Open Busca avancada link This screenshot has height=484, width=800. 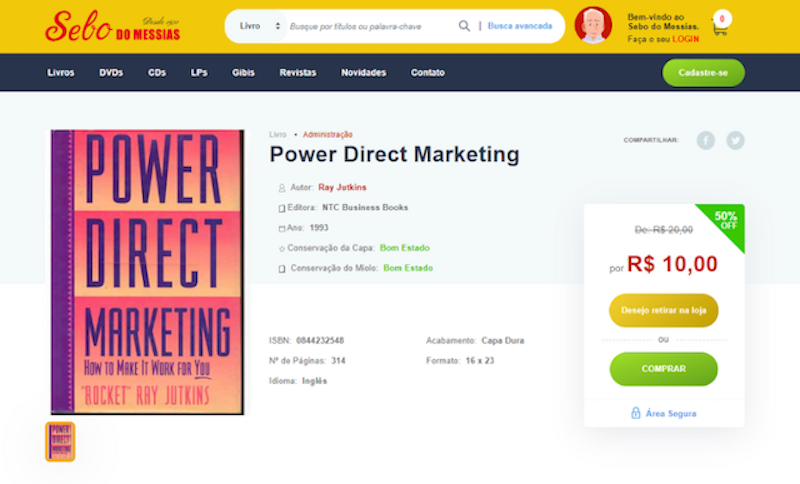click(519, 26)
